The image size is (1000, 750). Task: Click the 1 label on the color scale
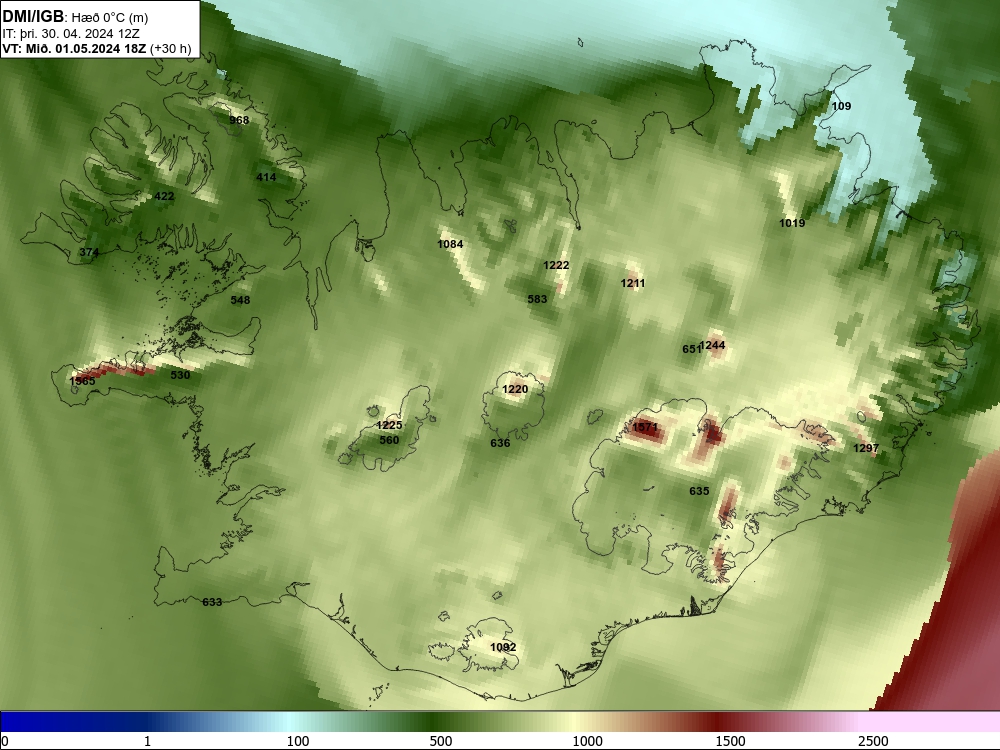point(148,741)
